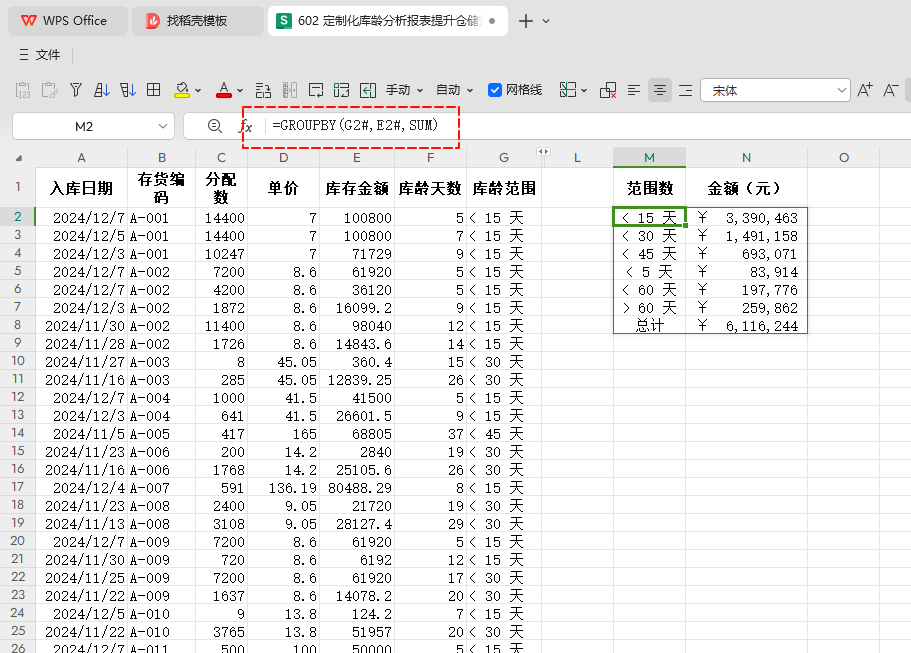Screen dimensions: 911x653
Task: Open a new tab with the plus button
Action: coord(526,21)
